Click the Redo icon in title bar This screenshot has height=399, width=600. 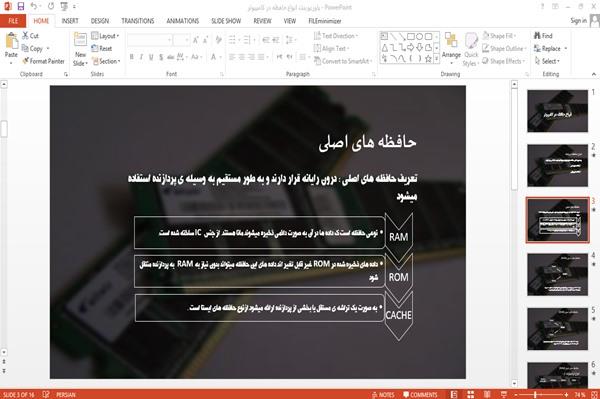pyautogui.click(x=51, y=6)
